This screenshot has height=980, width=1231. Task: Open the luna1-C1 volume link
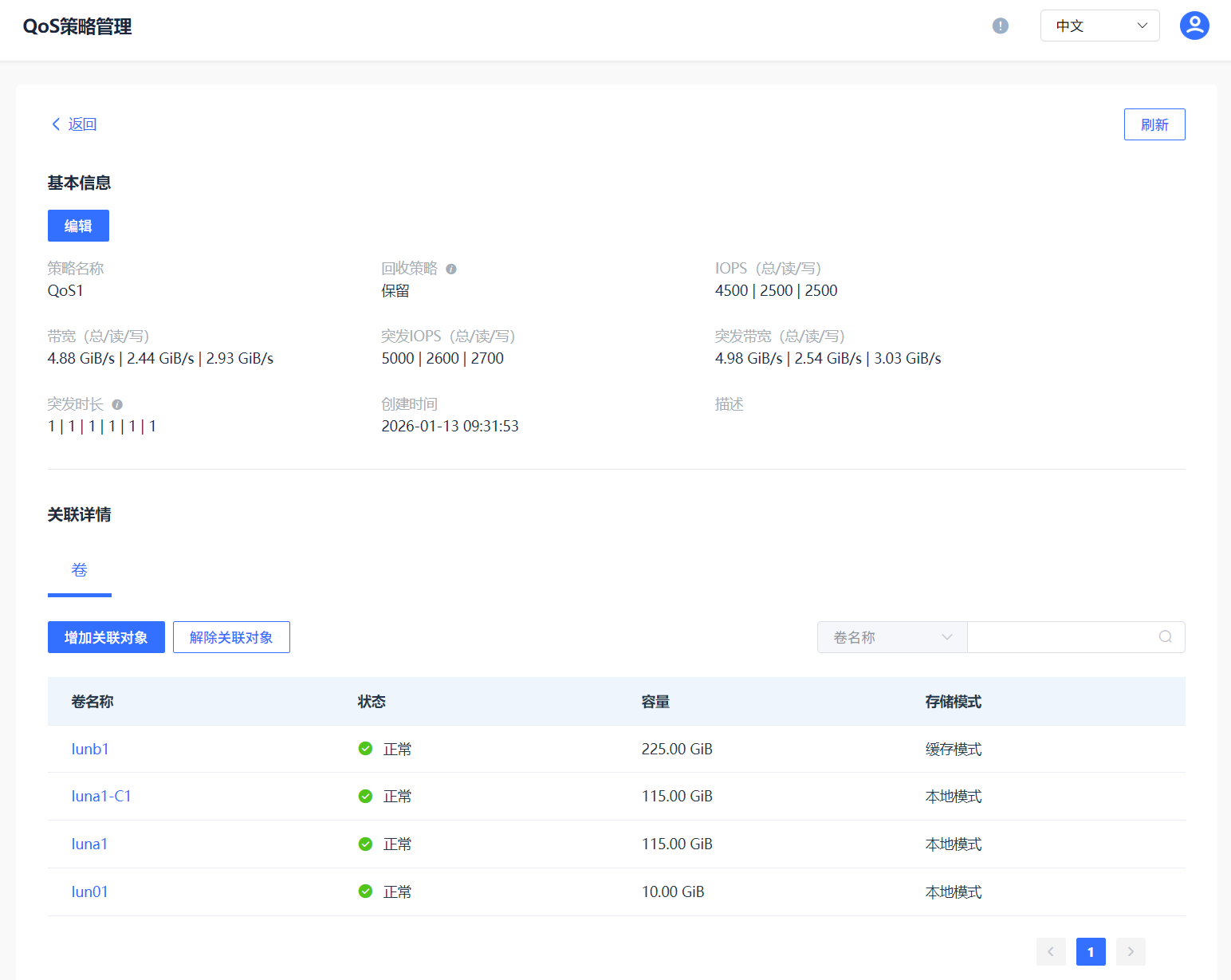[101, 796]
